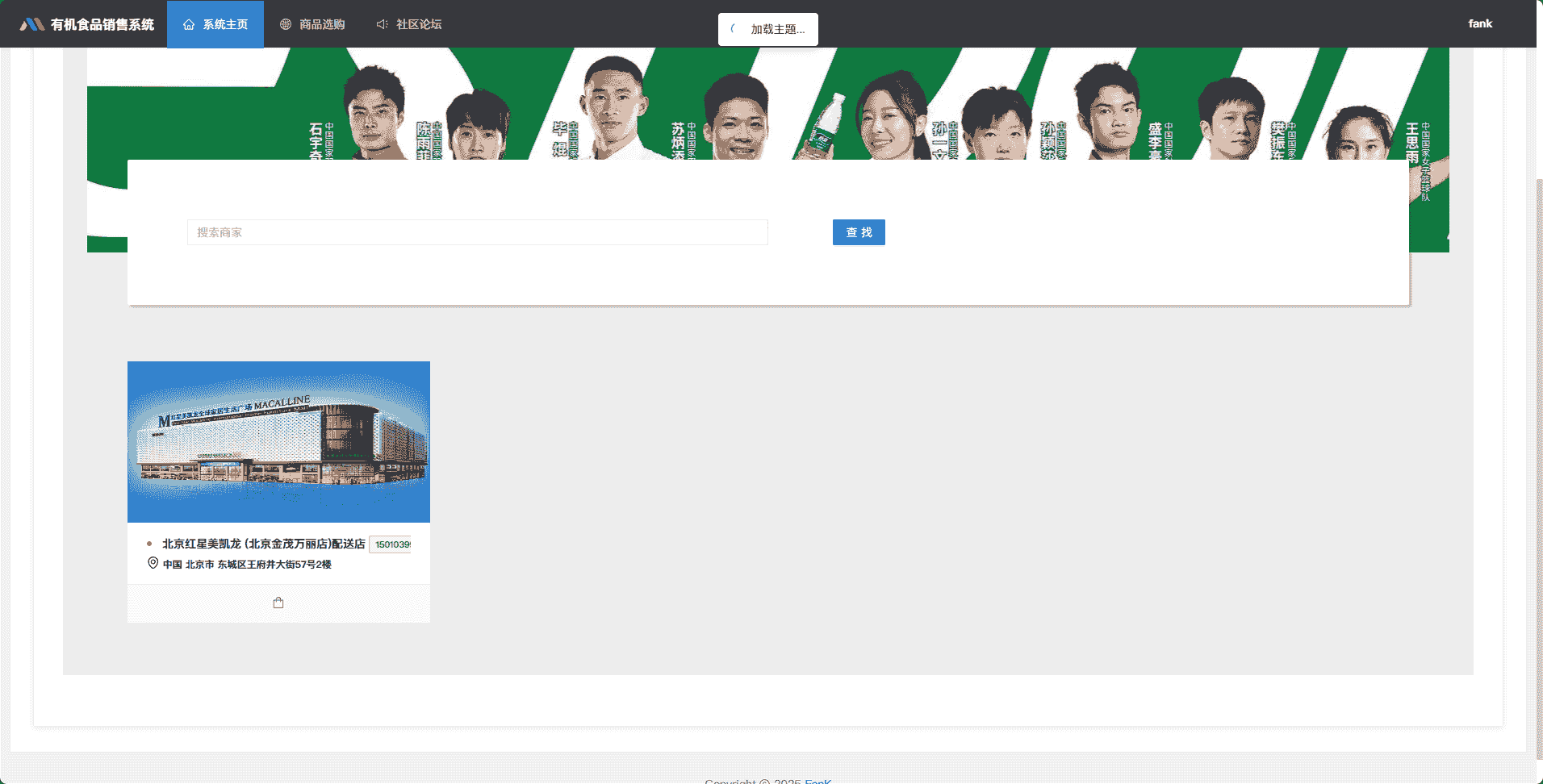Click the phone tag 1501039

[x=391, y=544]
